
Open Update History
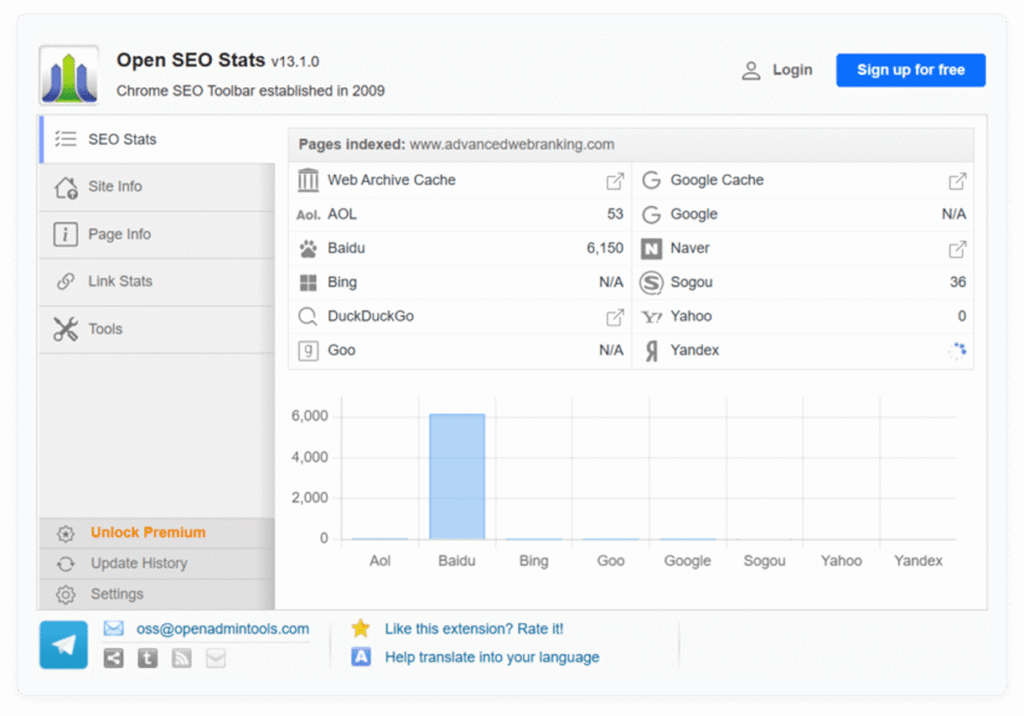pos(157,563)
